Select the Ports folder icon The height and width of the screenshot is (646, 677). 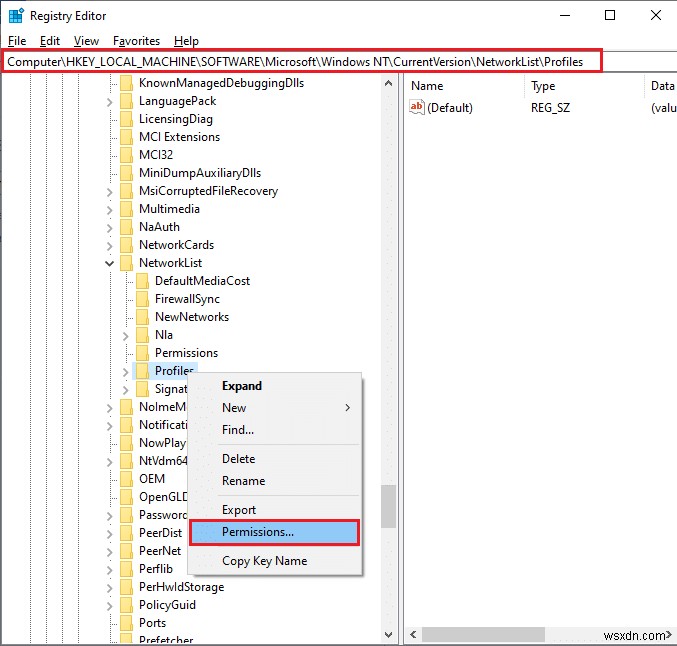[x=127, y=623]
